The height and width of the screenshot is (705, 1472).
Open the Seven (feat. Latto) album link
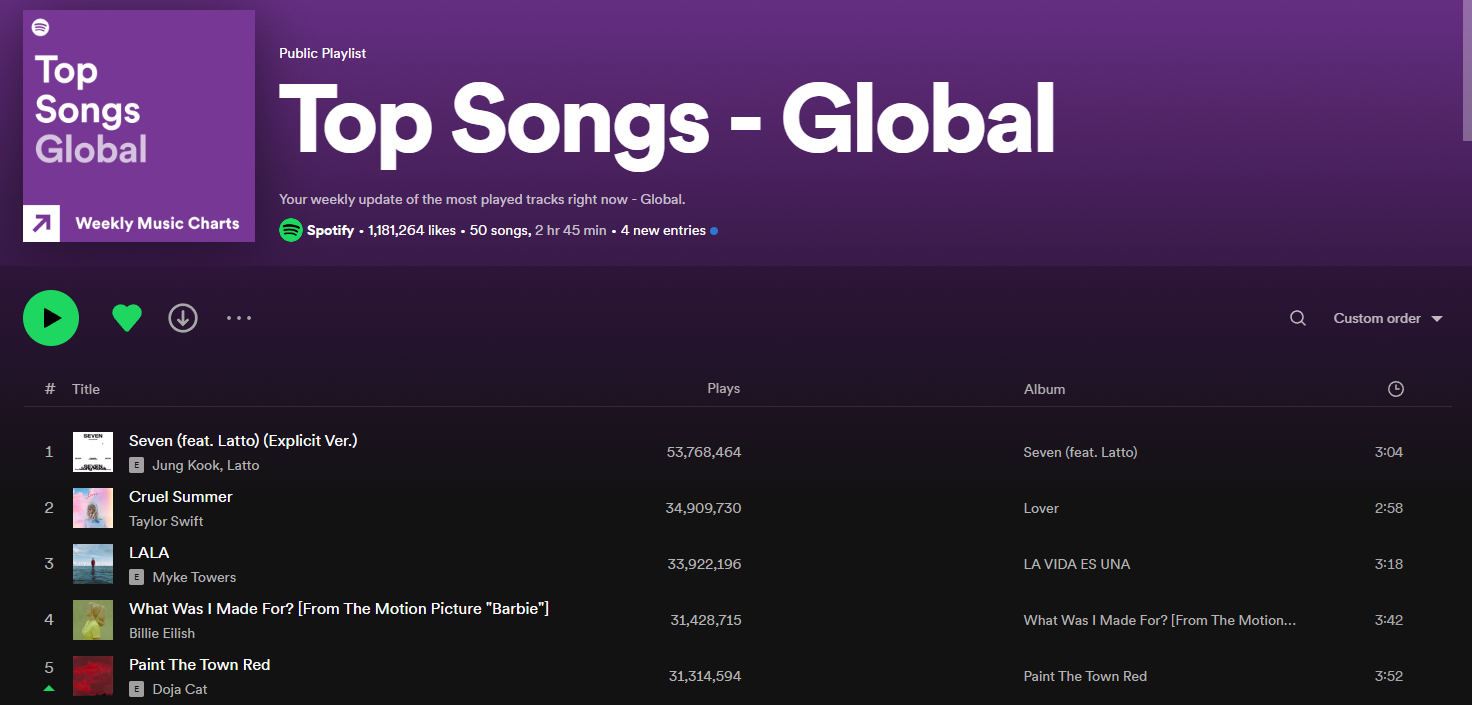(1080, 452)
